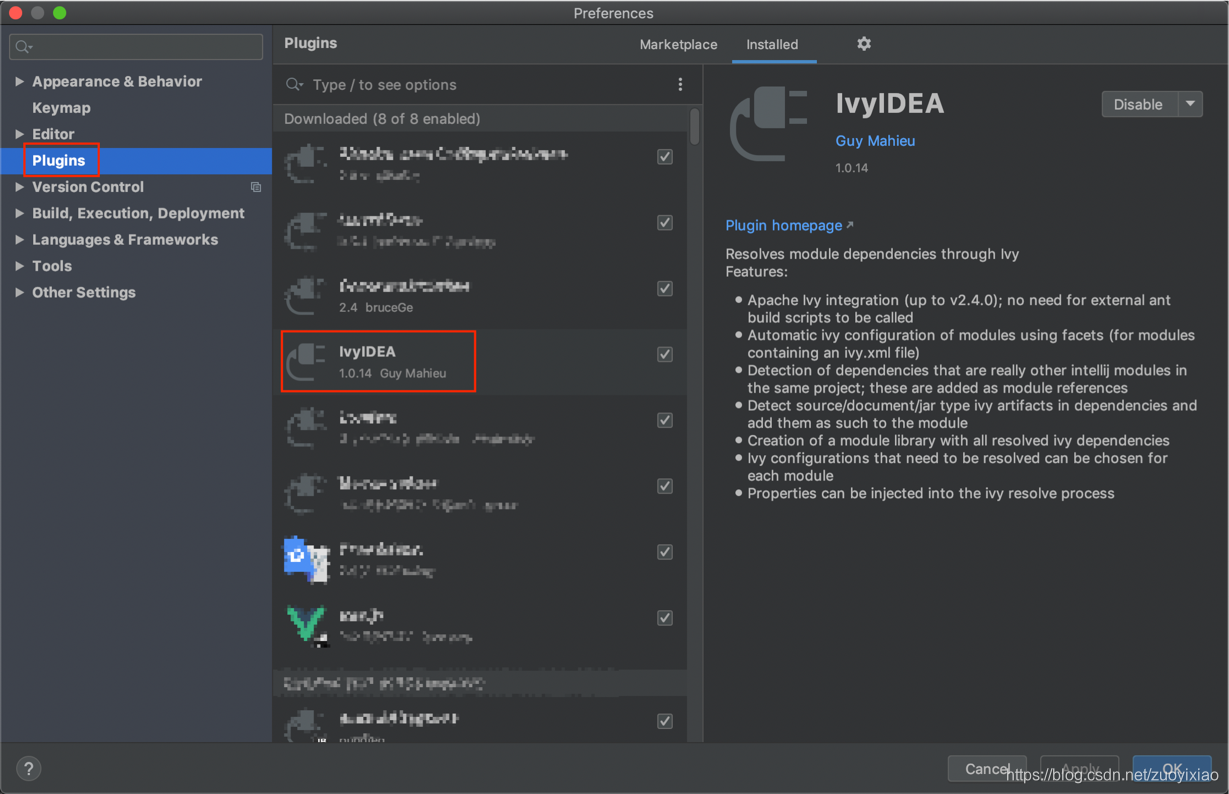
Task: Click 'Resolves module dependencies through Ivy' text
Action: (x=872, y=254)
